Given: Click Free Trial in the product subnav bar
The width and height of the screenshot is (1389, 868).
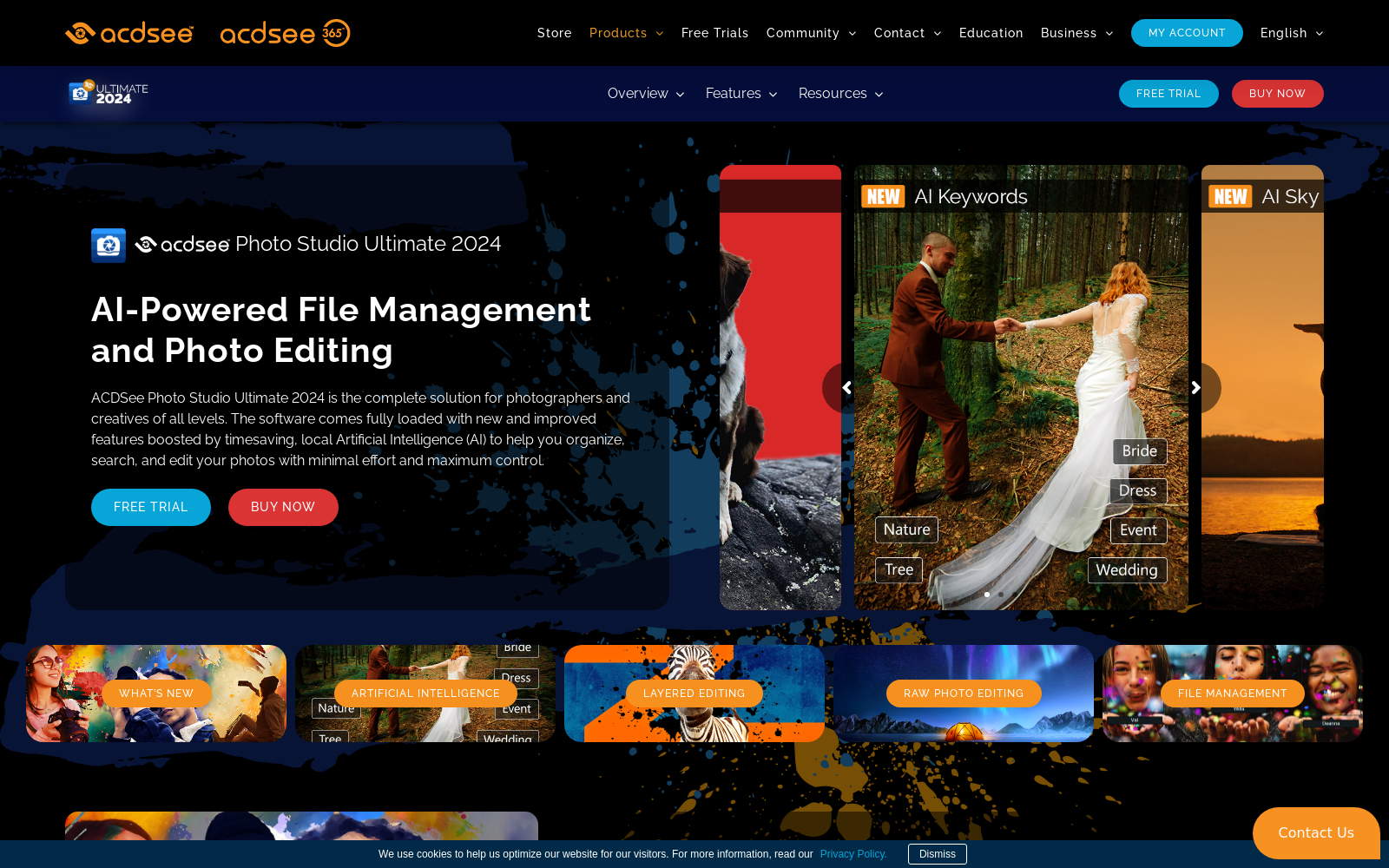Looking at the screenshot, I should coord(1168,94).
